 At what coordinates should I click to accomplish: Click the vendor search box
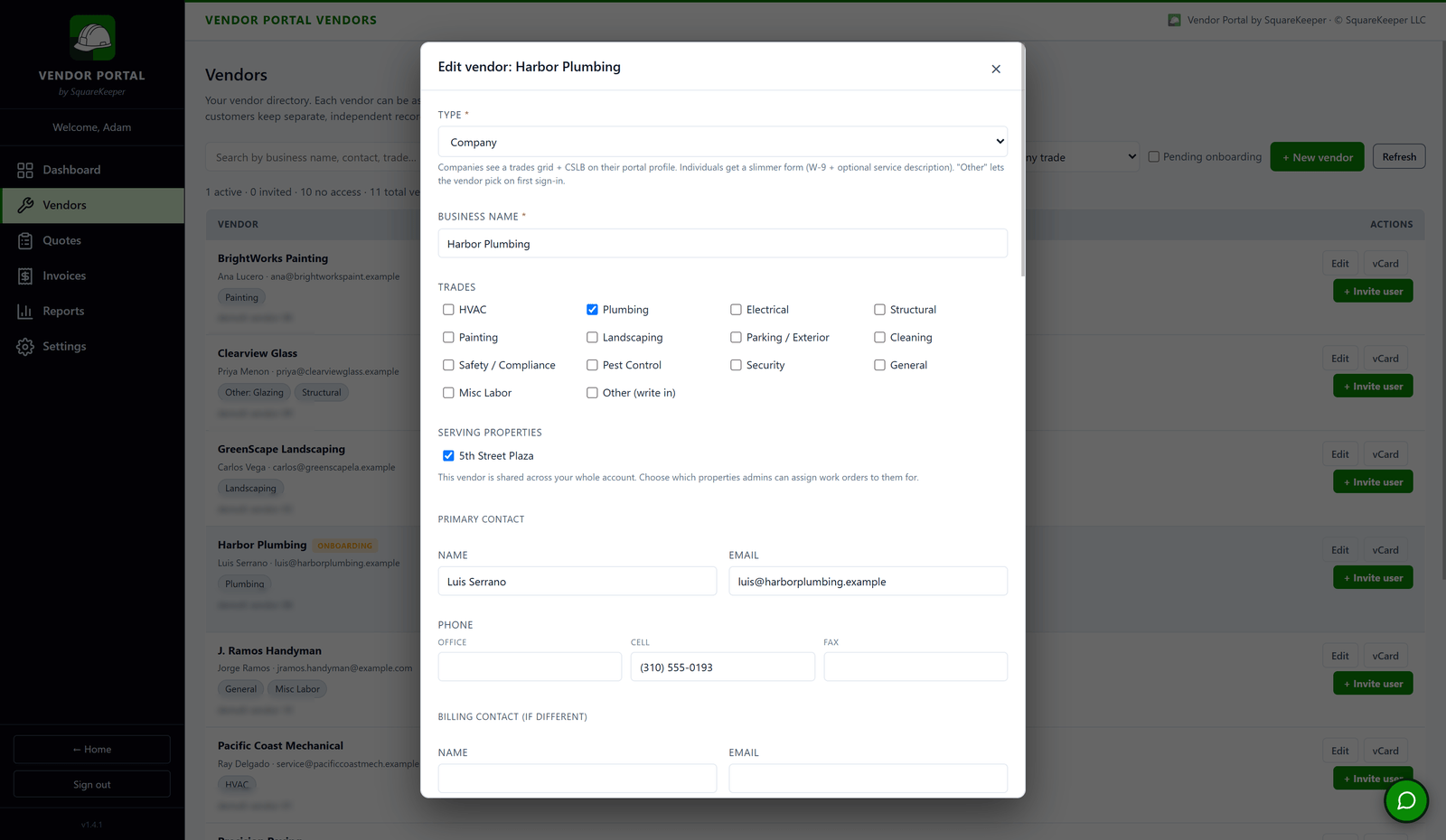pyautogui.click(x=313, y=157)
